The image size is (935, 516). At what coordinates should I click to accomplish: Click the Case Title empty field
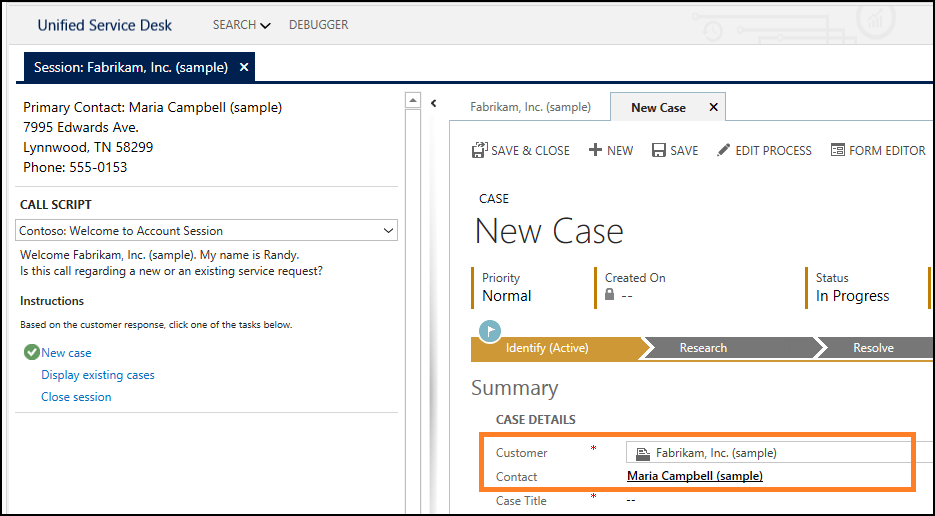631,500
